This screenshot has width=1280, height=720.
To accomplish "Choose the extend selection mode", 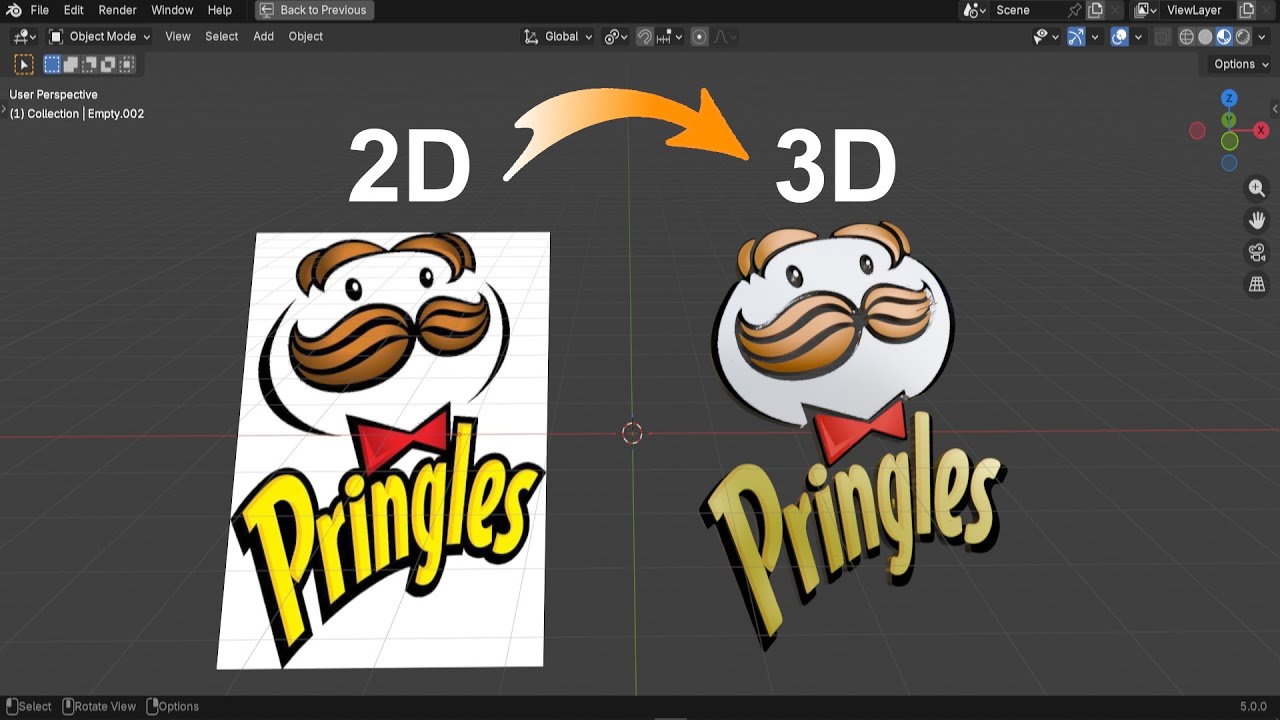I will click(x=71, y=65).
